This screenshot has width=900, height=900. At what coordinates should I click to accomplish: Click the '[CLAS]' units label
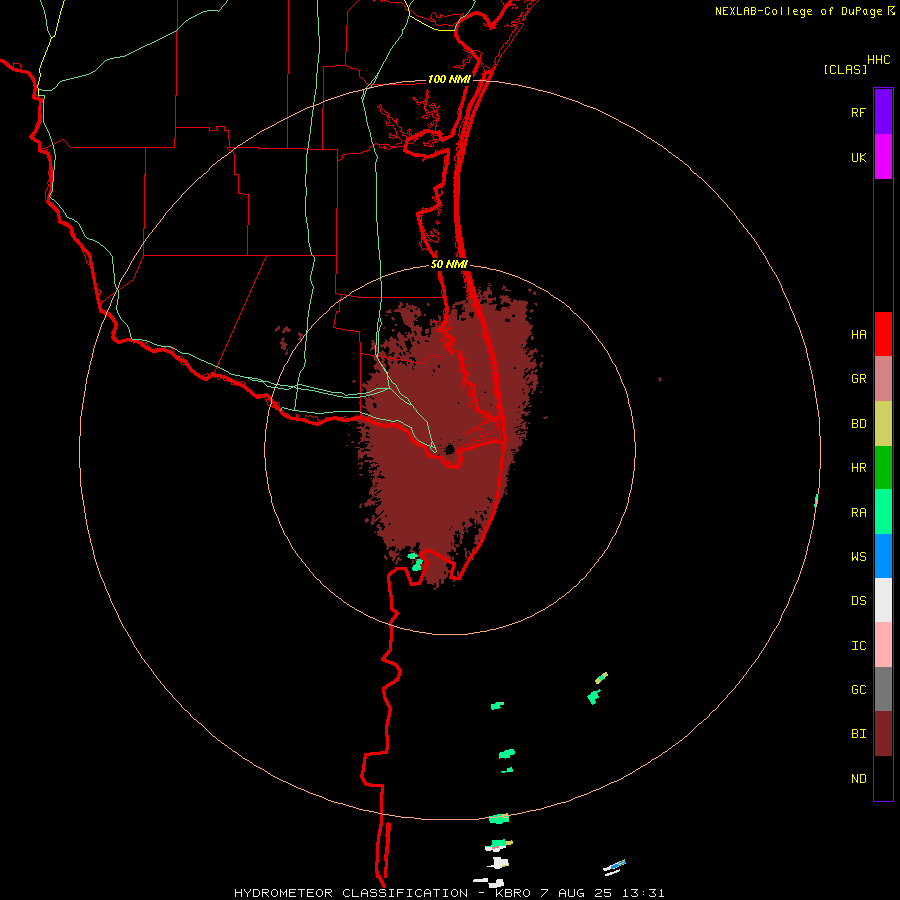[845, 69]
